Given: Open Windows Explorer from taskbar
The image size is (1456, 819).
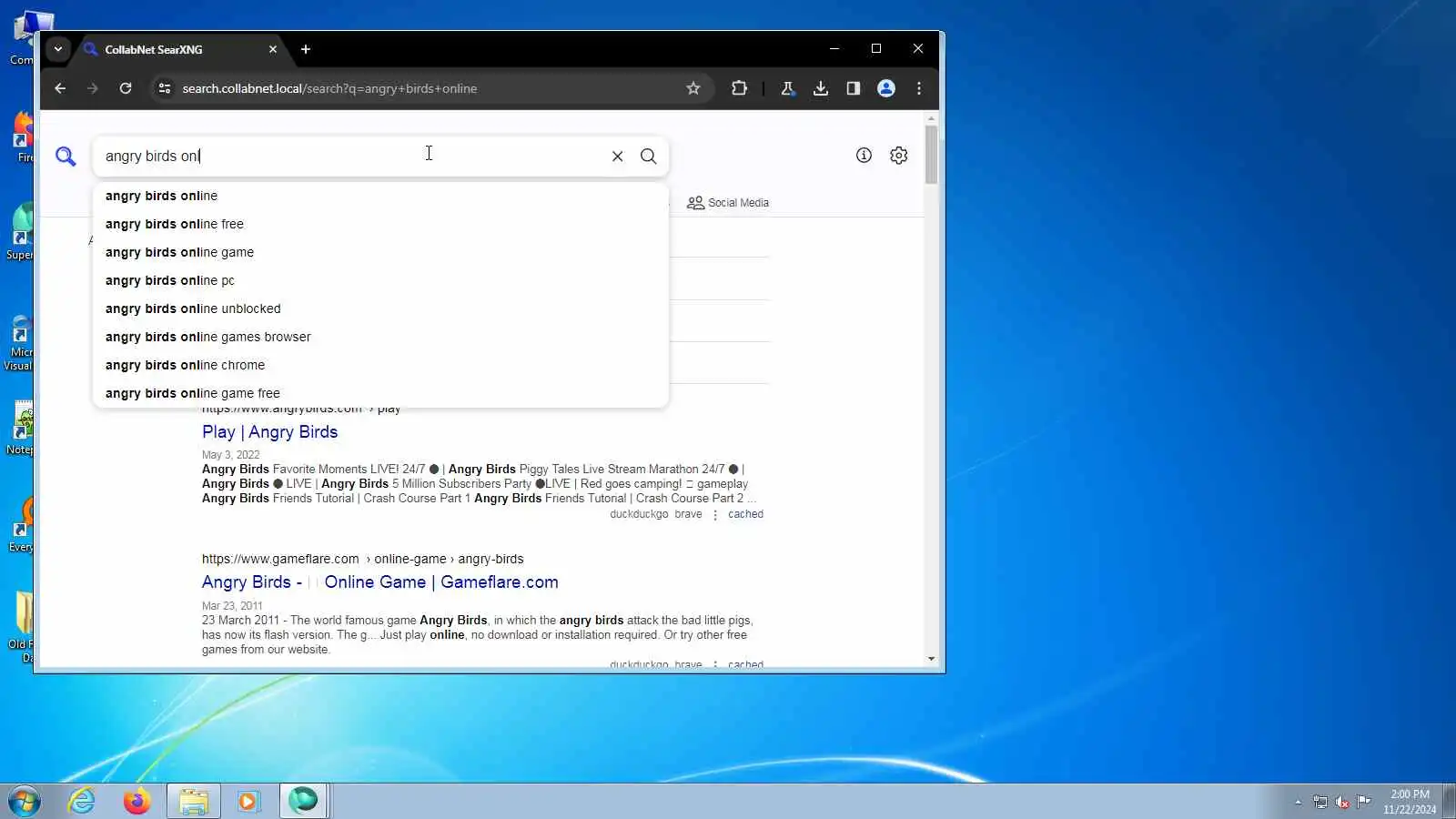Looking at the screenshot, I should pos(193,801).
